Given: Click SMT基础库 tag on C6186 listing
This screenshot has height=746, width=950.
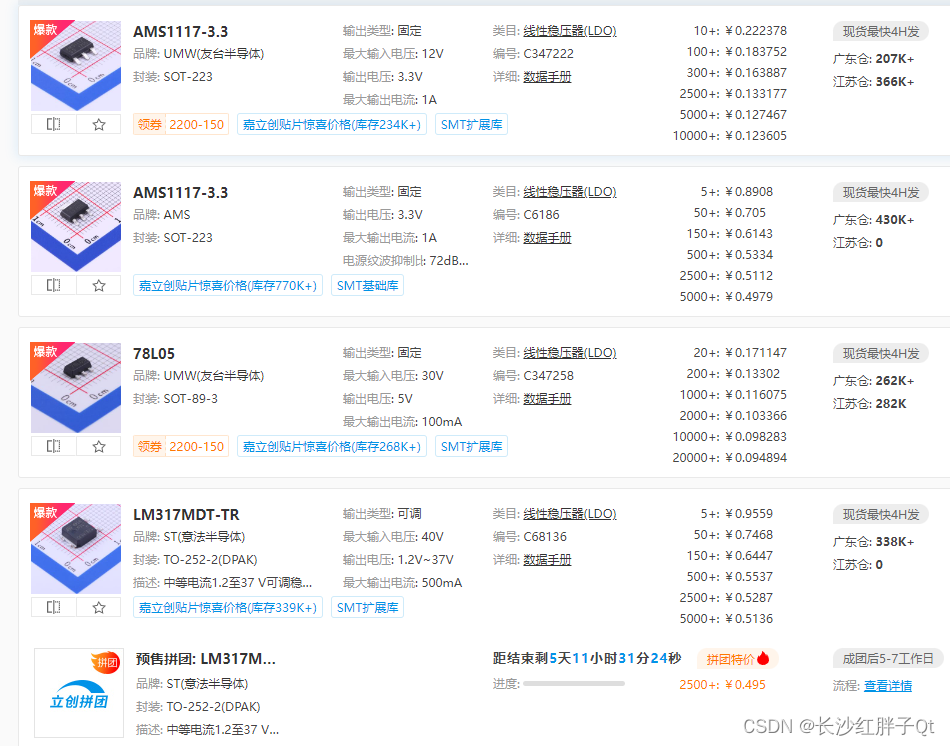Looking at the screenshot, I should click(x=367, y=285).
